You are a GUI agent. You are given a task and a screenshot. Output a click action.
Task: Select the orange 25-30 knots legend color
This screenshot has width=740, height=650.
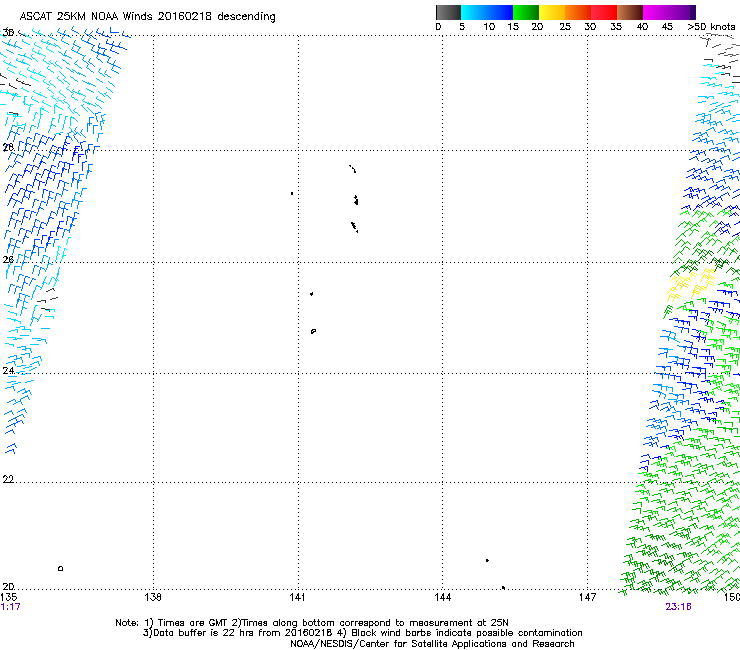click(578, 12)
